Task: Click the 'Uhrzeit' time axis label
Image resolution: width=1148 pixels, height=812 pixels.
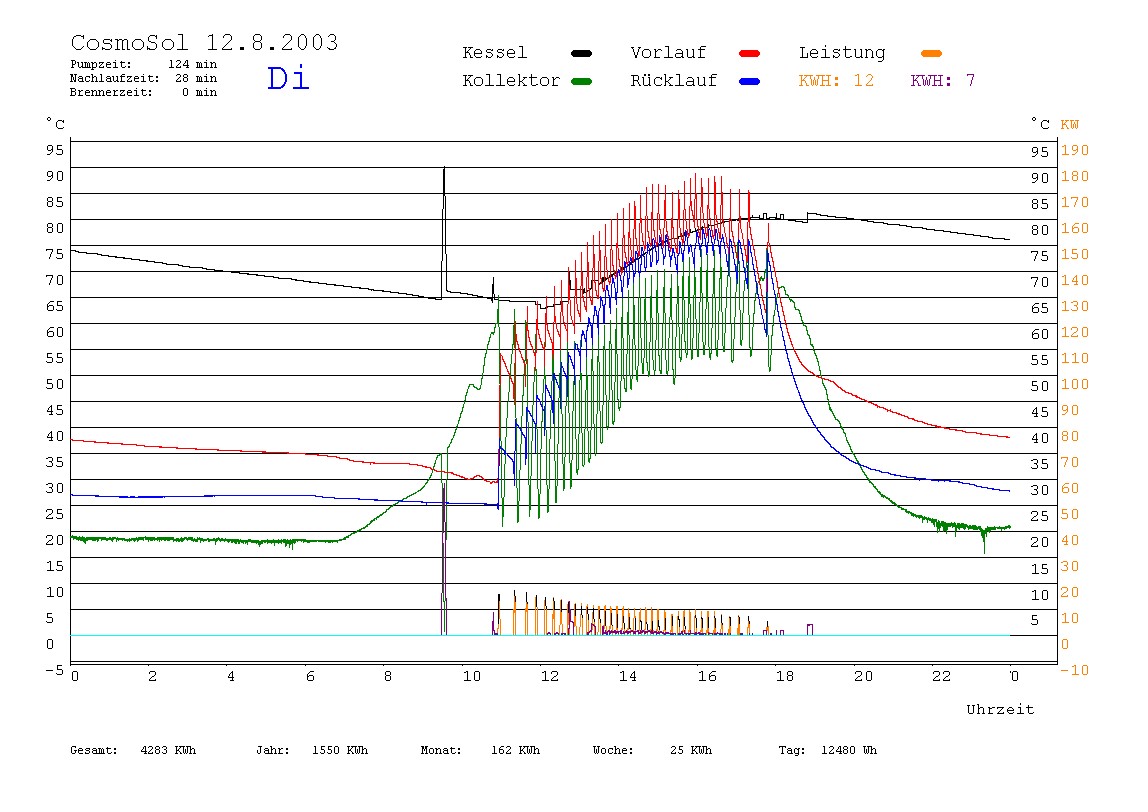Action: click(1000, 709)
